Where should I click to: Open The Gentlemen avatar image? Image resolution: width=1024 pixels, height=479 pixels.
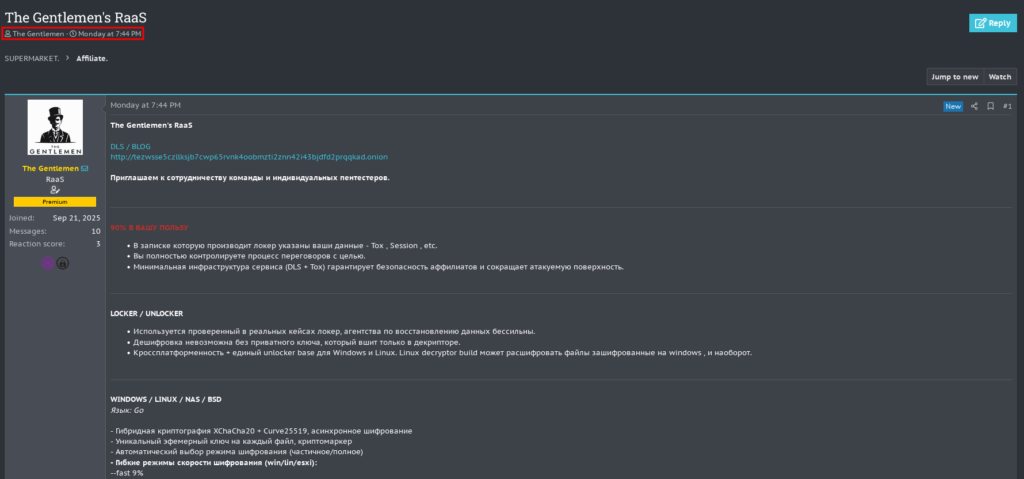tap(55, 128)
